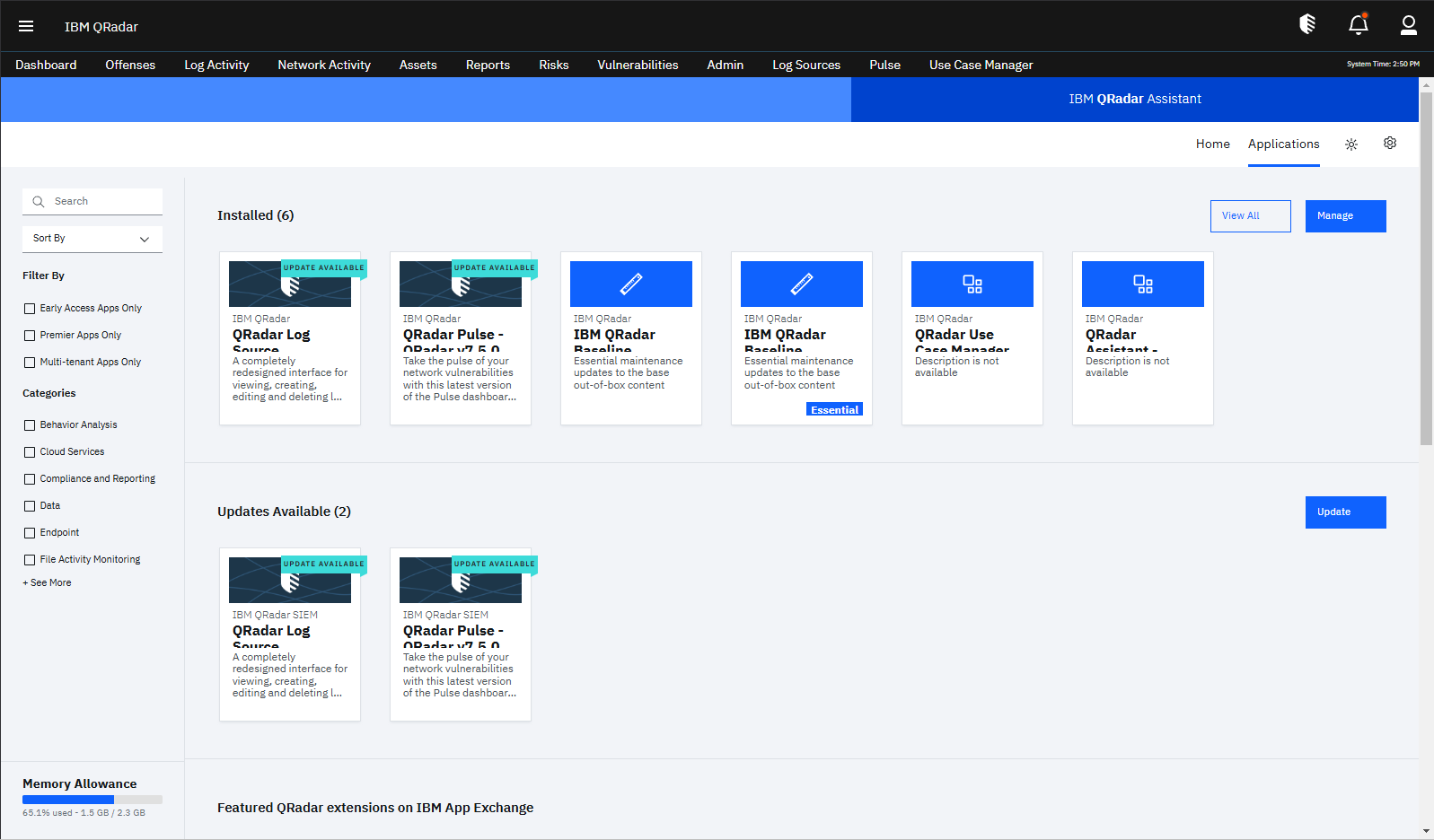Open the Reports tab
The width and height of the screenshot is (1434, 840).
pyautogui.click(x=488, y=65)
